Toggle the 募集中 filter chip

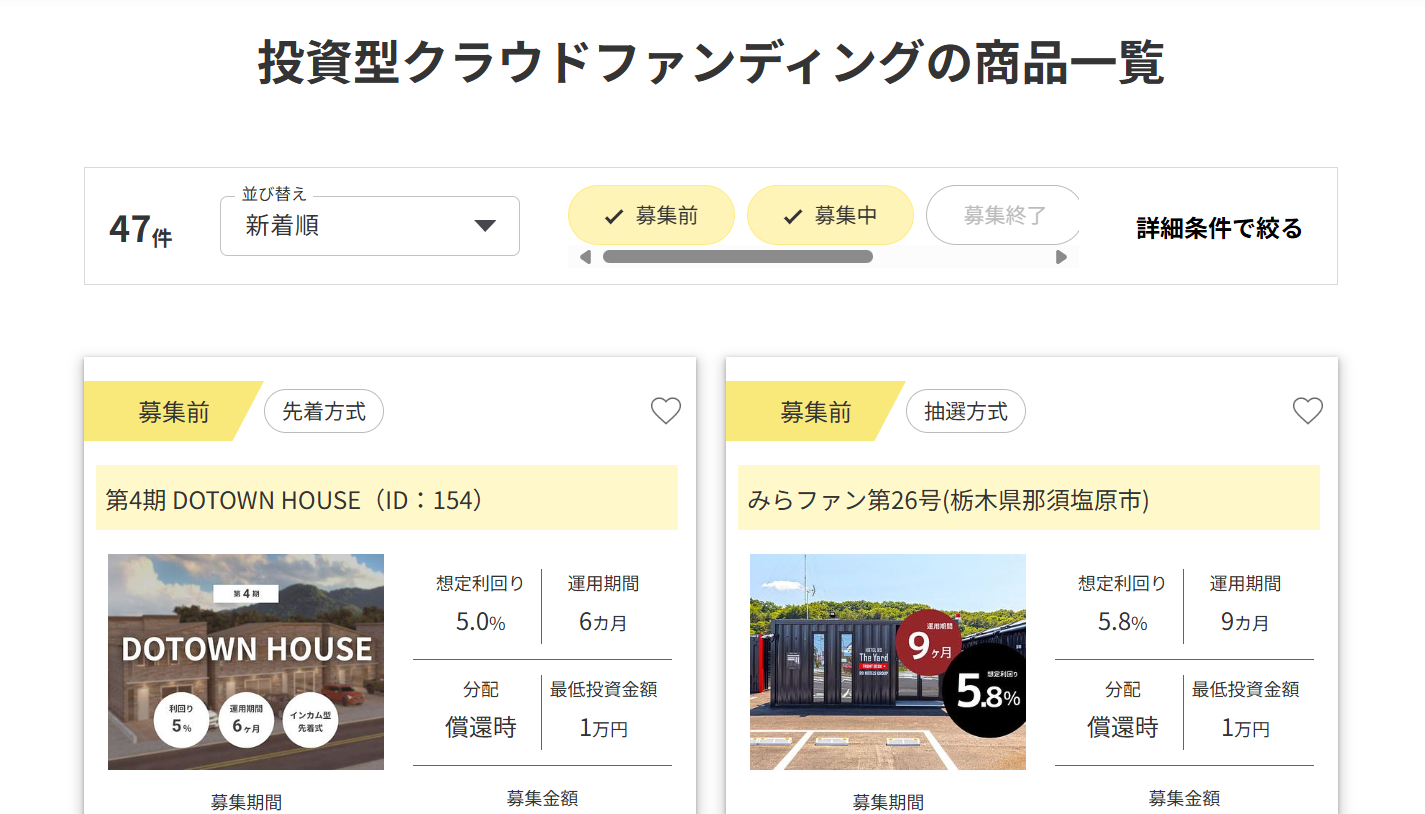830,215
